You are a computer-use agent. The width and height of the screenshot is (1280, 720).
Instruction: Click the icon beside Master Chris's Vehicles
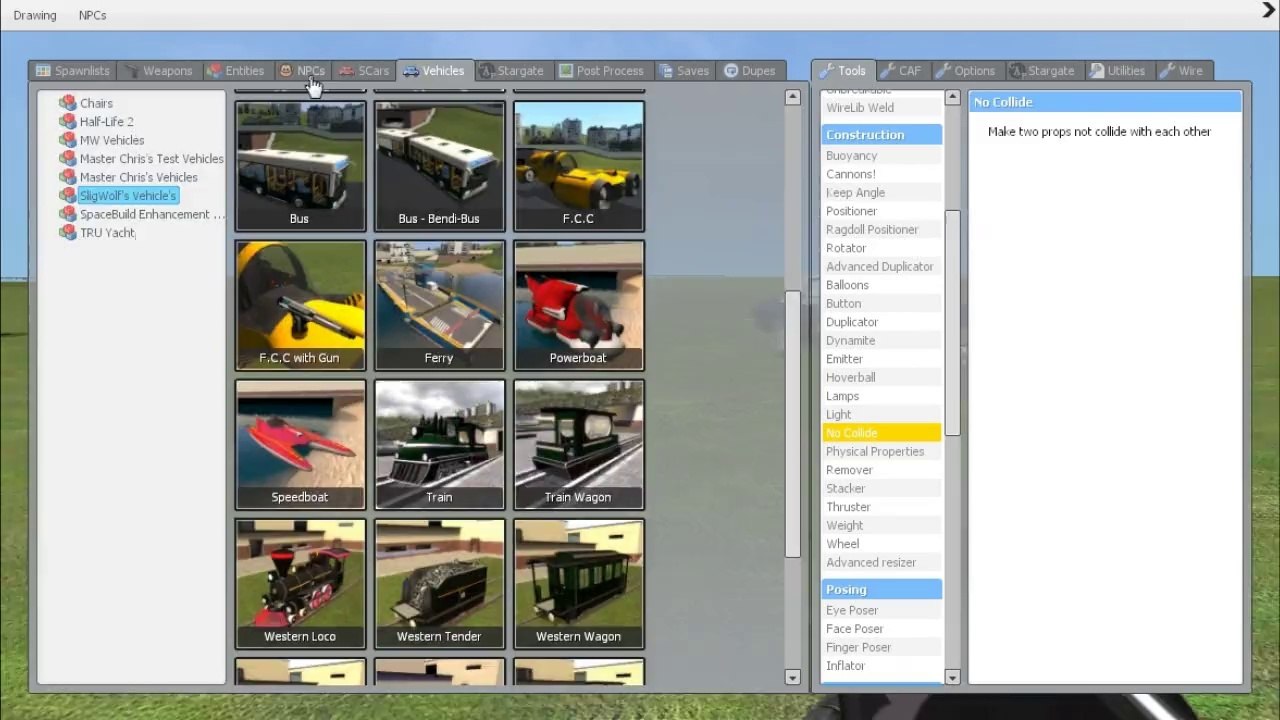coord(68,177)
